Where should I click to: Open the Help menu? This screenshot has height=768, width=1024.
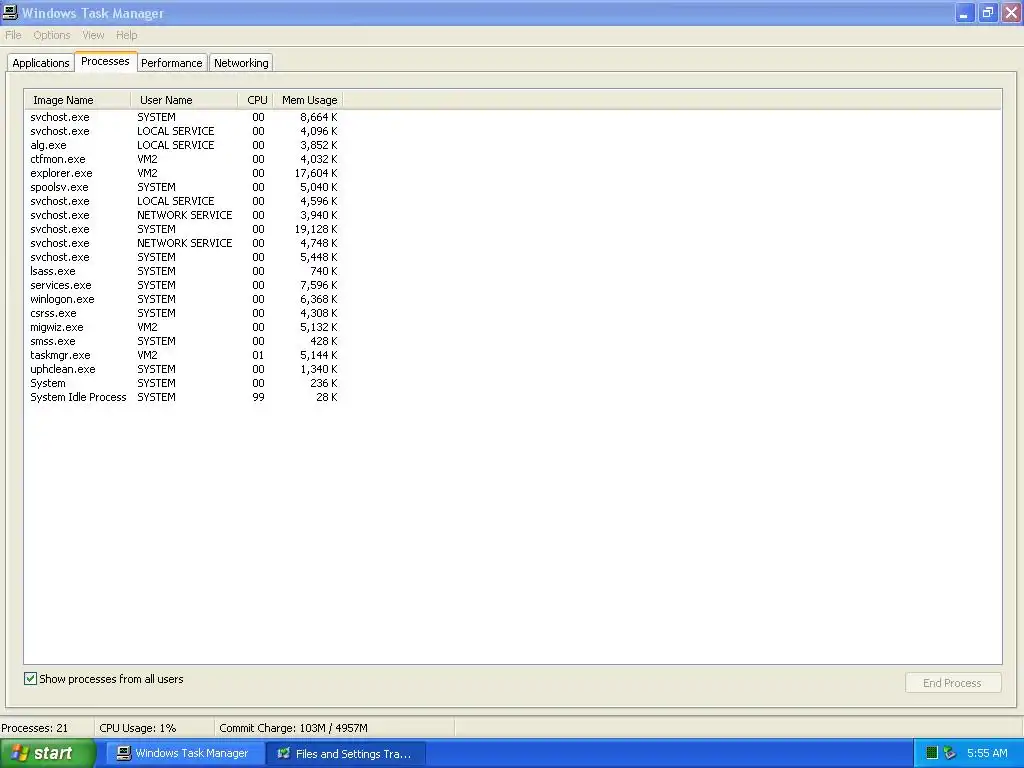point(127,35)
